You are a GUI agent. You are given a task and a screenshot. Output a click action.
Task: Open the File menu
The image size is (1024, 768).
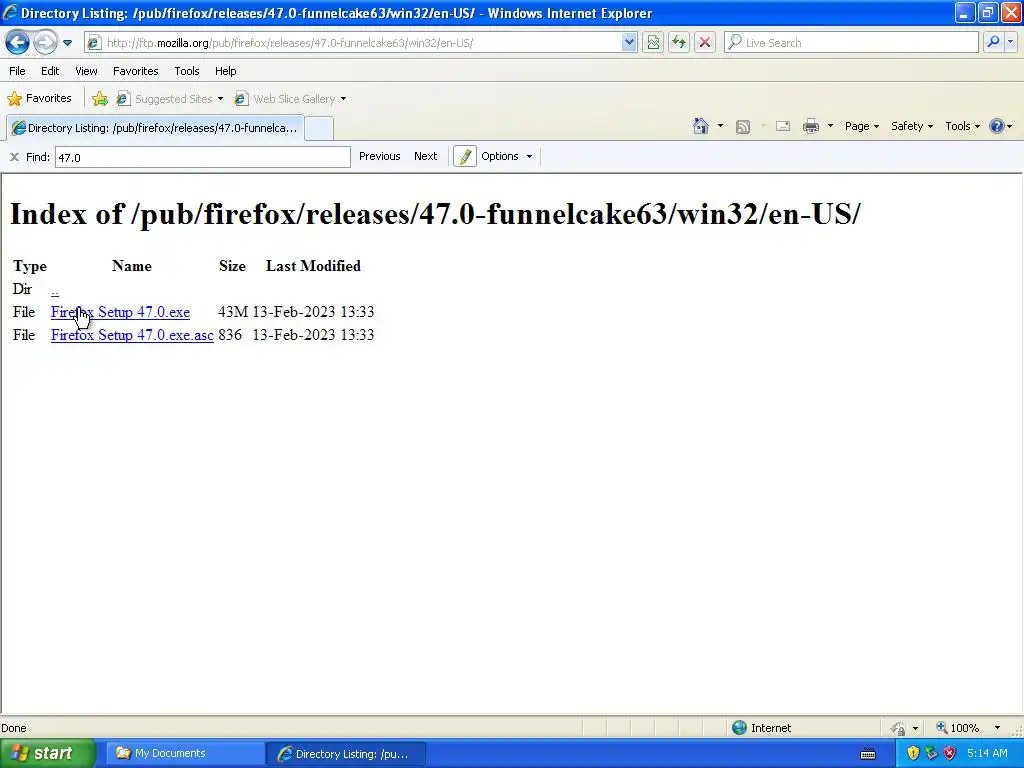click(x=18, y=71)
